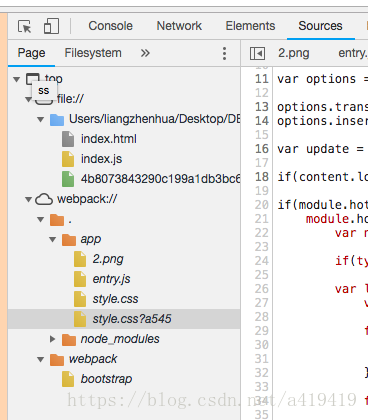The height and width of the screenshot is (420, 368).
Task: Select the webpack folder label
Action: pyautogui.click(x=93, y=359)
